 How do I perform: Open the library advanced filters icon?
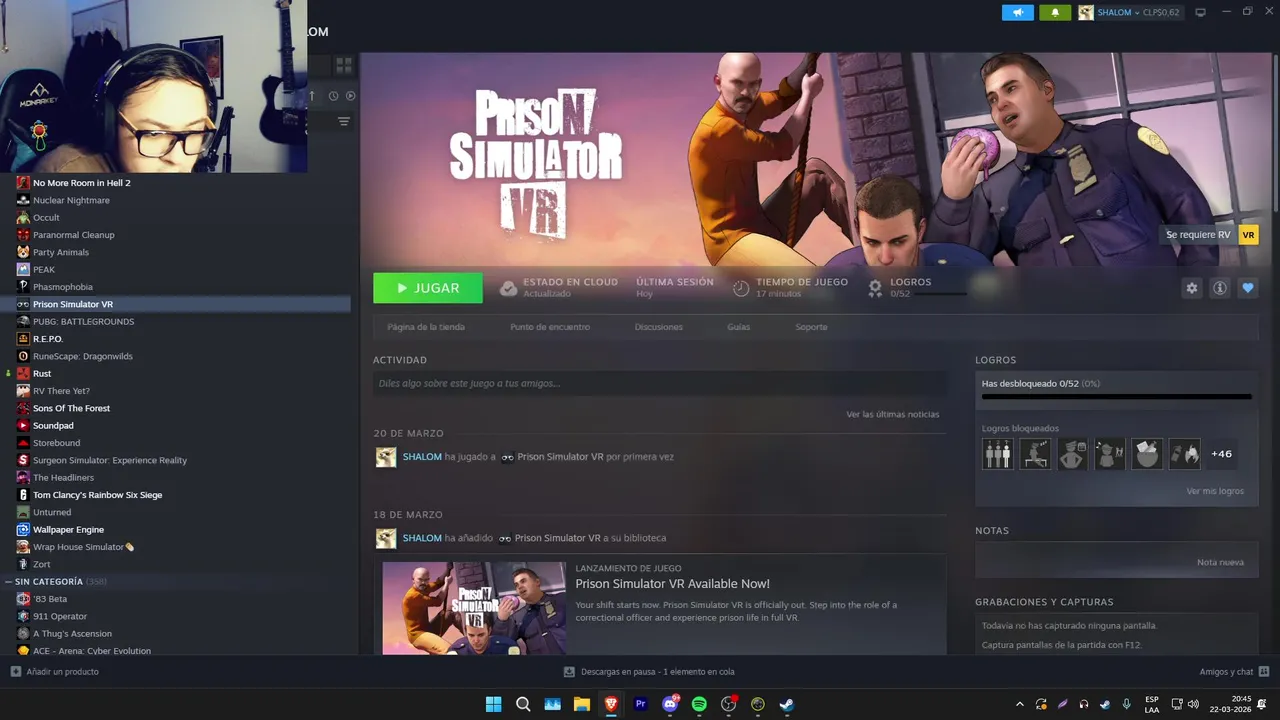click(x=344, y=122)
